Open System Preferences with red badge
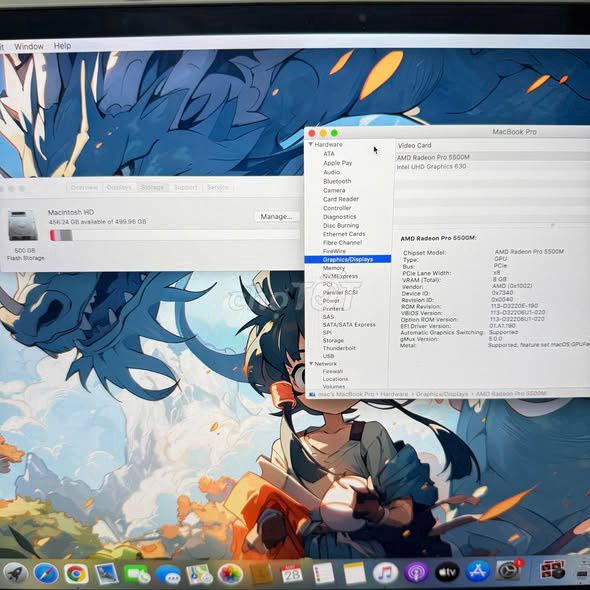Viewport: 590px width, 590px height. click(x=508, y=570)
